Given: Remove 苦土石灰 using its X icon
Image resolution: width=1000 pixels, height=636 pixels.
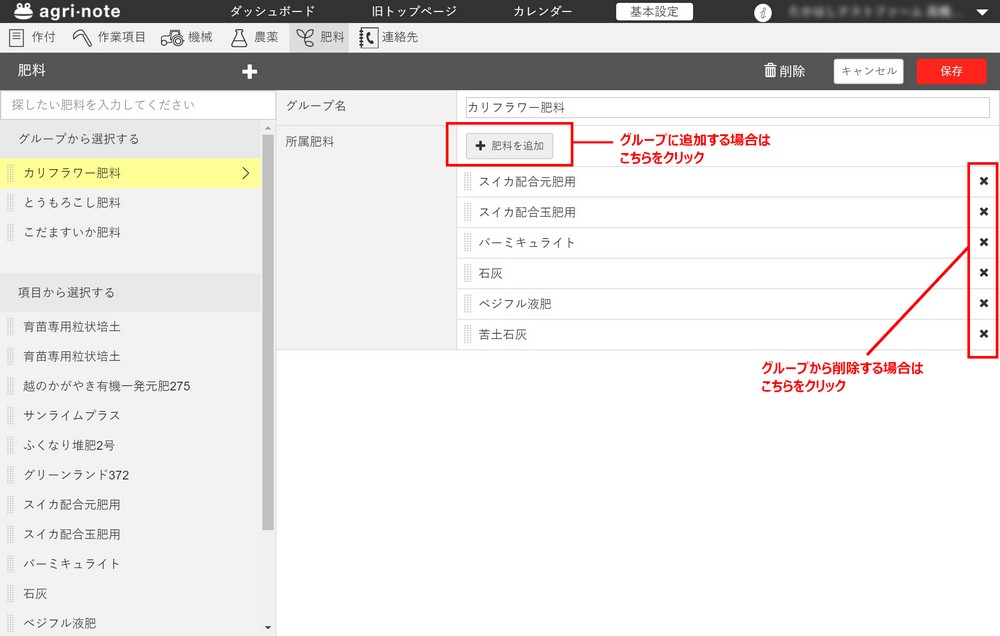Looking at the screenshot, I should (983, 334).
